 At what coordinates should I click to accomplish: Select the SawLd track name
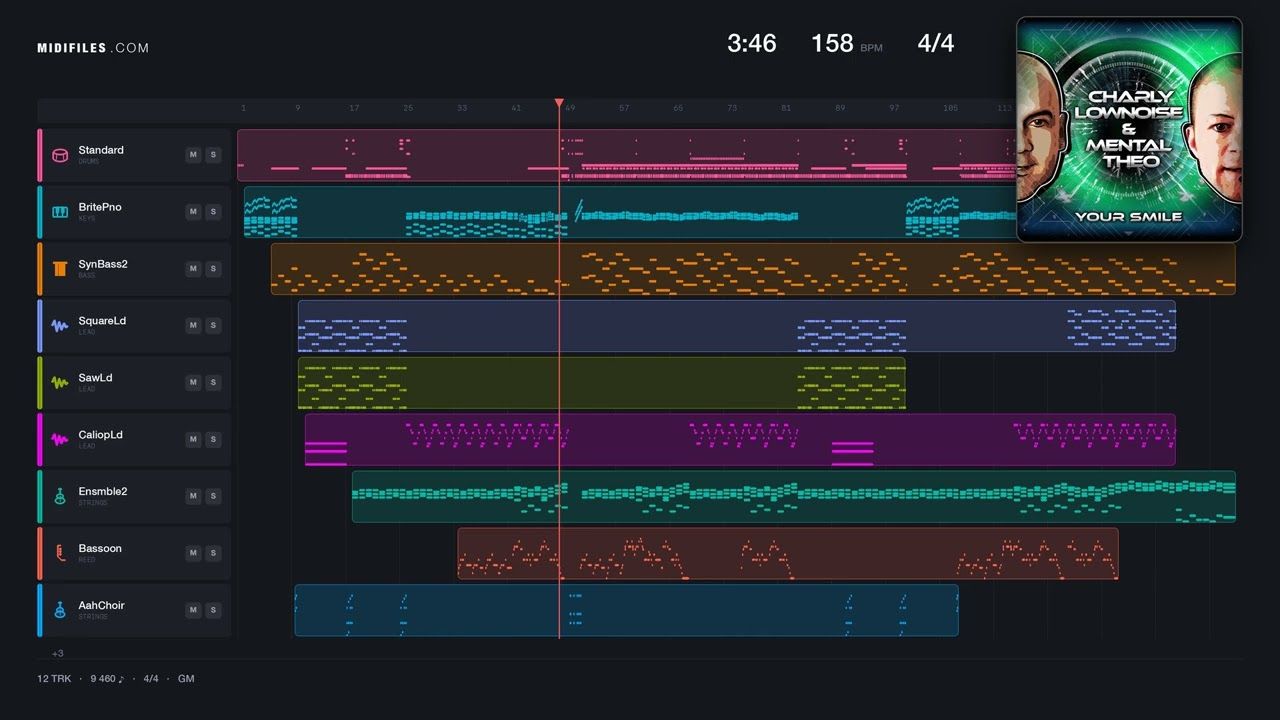pos(95,378)
